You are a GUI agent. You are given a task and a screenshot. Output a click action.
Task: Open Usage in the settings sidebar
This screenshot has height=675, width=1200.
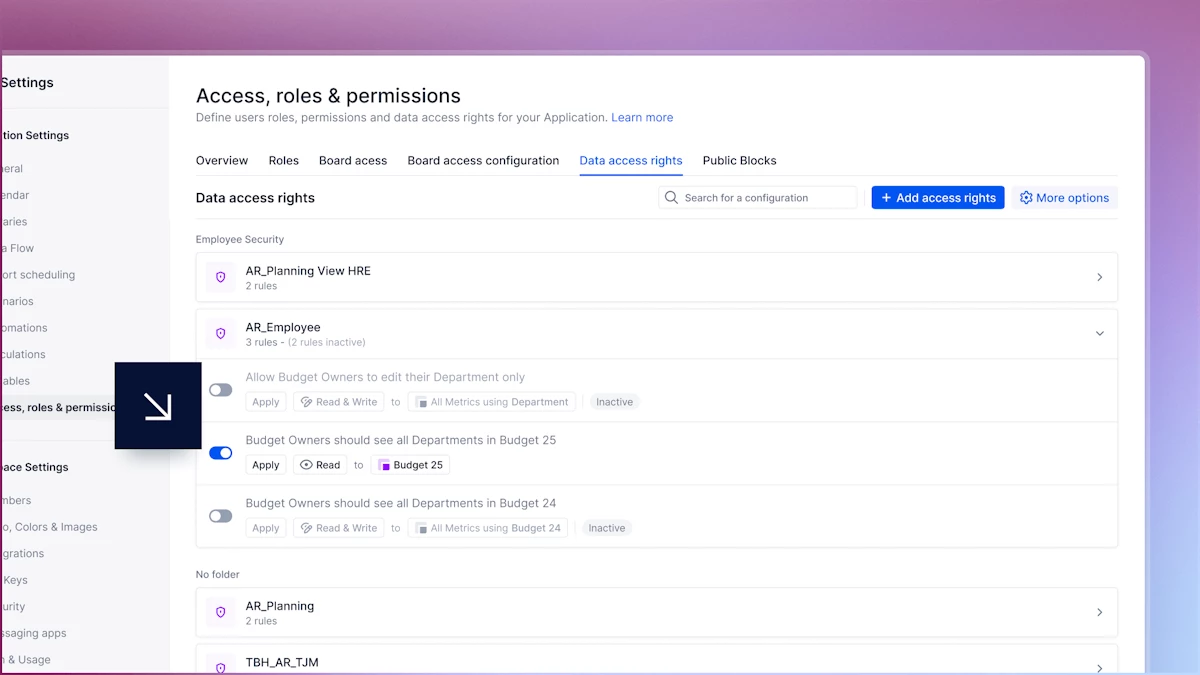pos(25,660)
